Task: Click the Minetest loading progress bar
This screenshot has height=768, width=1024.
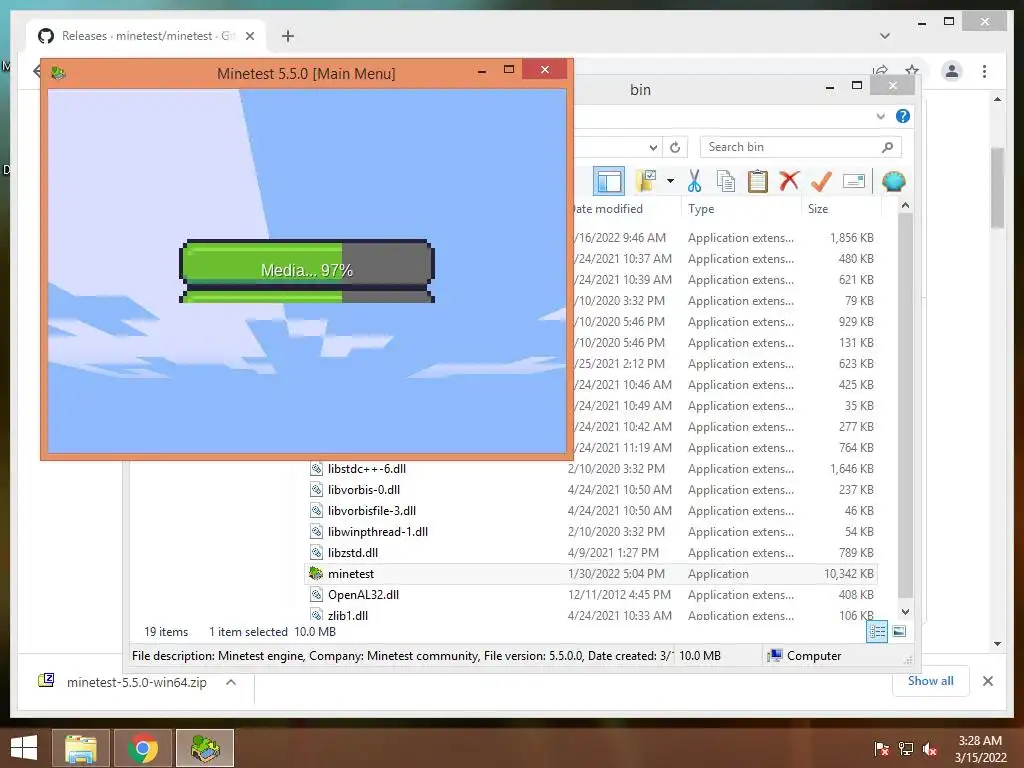Action: tap(307, 271)
